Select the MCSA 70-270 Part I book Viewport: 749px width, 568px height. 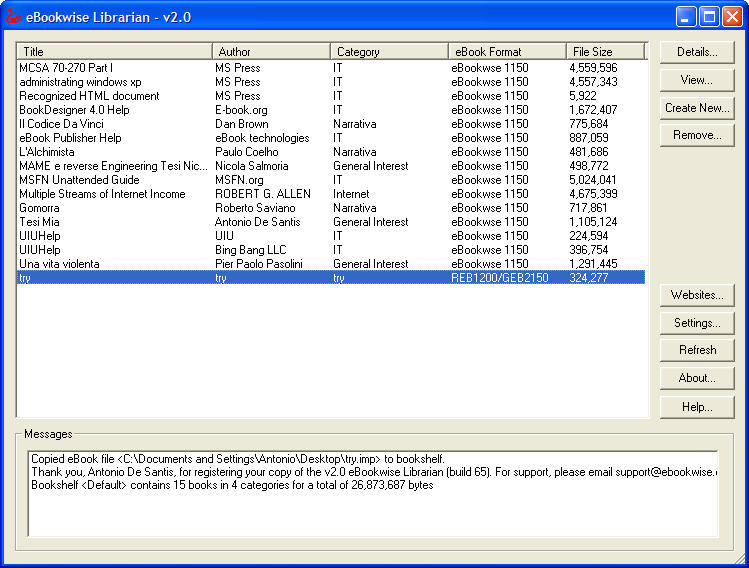click(66, 68)
